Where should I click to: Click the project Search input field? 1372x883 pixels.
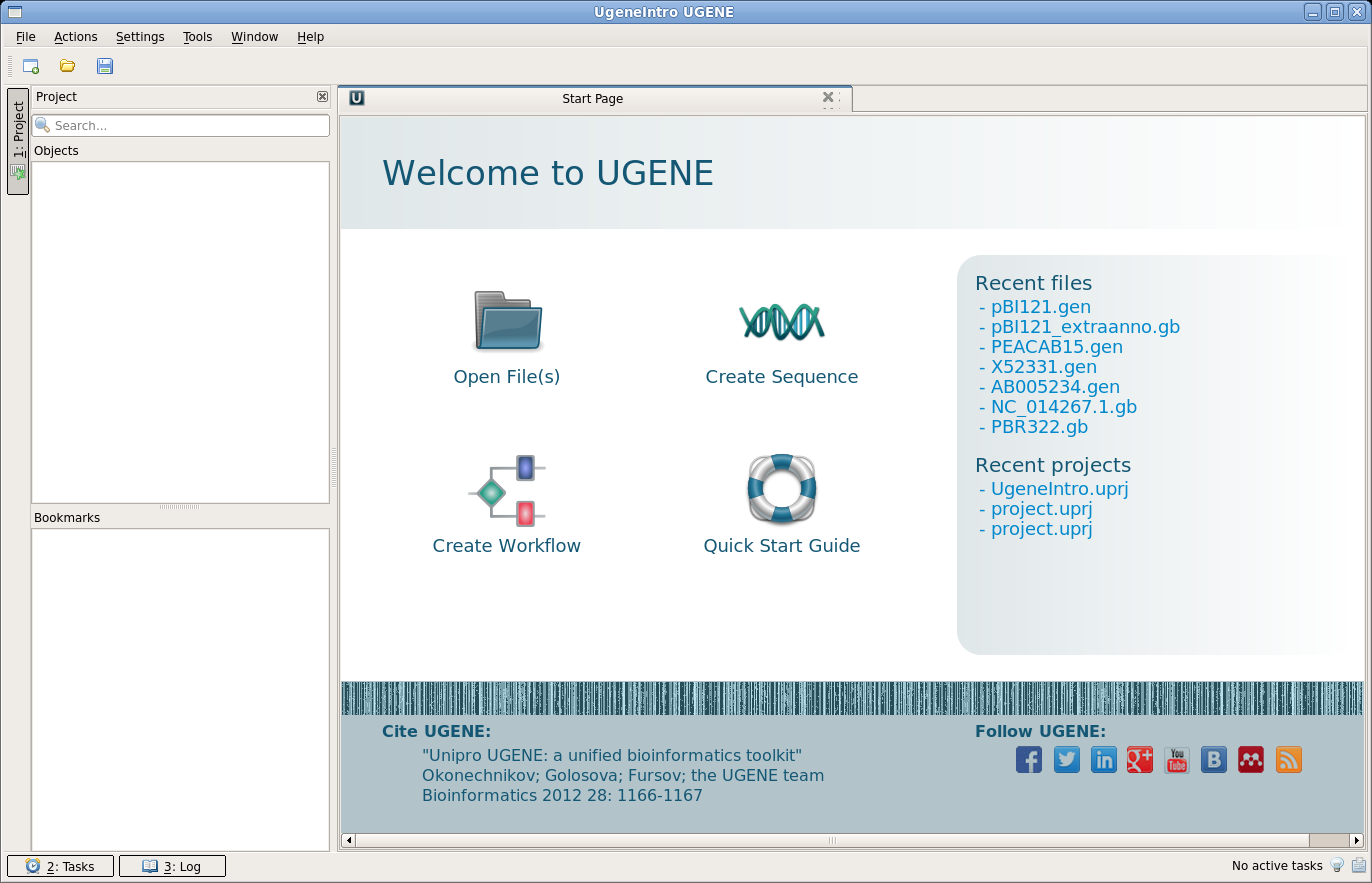tap(181, 126)
